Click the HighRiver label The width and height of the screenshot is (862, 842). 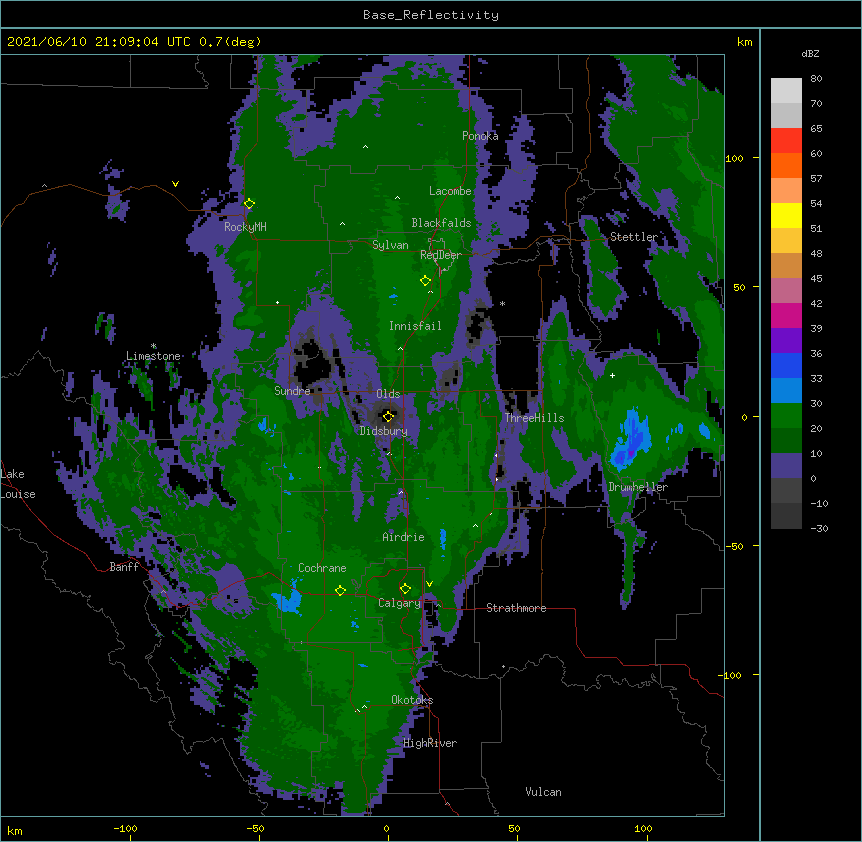pos(430,743)
